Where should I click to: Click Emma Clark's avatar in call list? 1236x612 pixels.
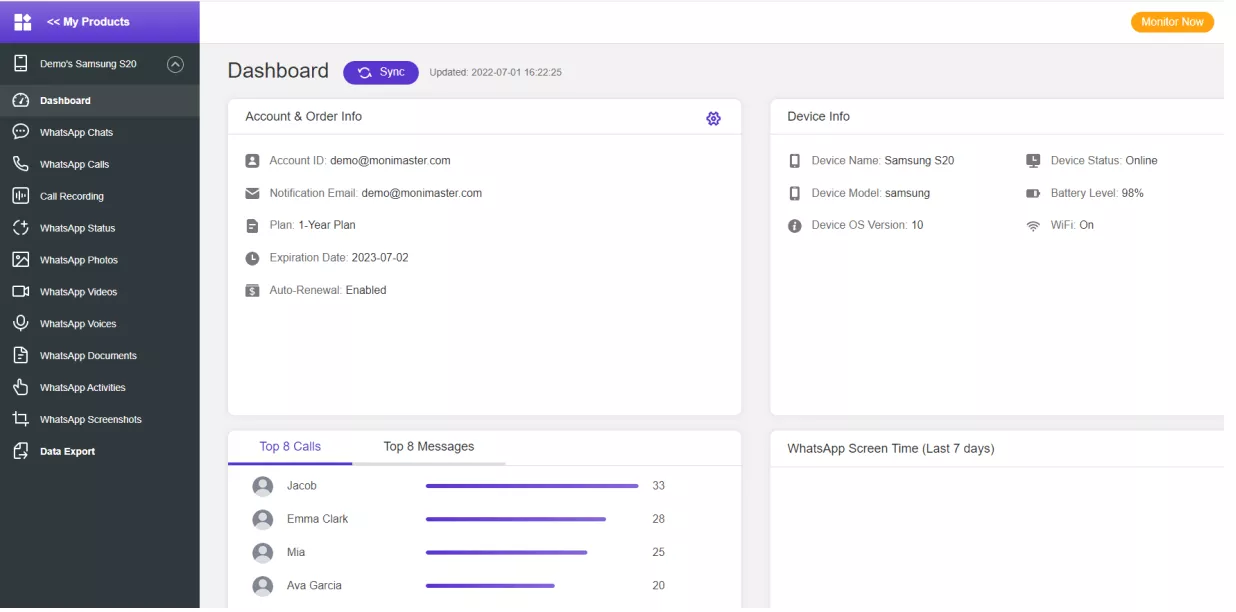tap(263, 520)
